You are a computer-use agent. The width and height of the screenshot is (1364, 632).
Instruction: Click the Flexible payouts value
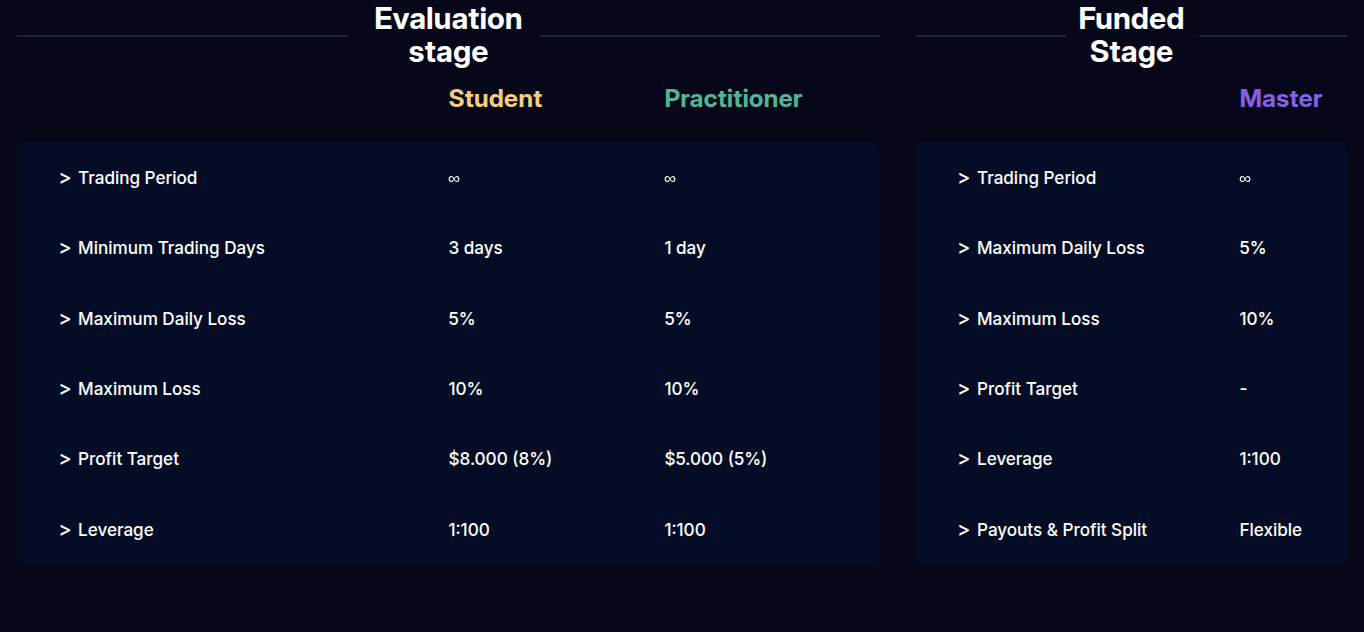[x=1270, y=530]
